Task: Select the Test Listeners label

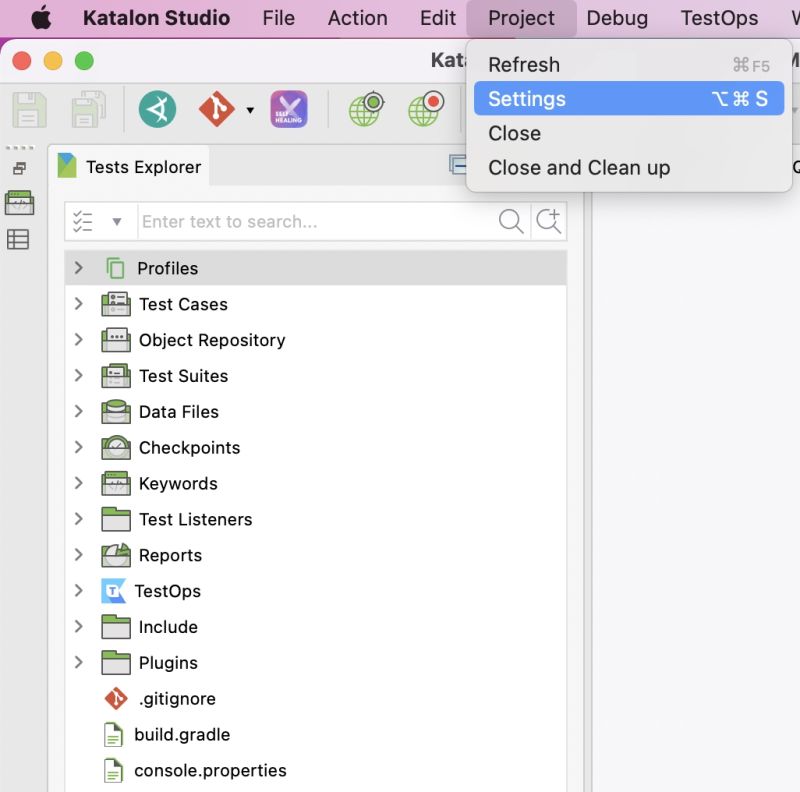Action: pyautogui.click(x=196, y=519)
